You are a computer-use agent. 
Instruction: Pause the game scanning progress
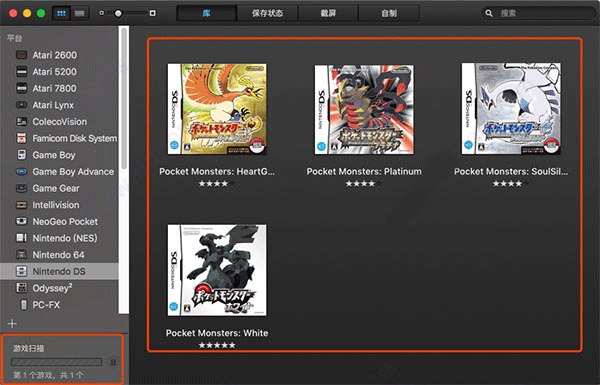click(113, 362)
